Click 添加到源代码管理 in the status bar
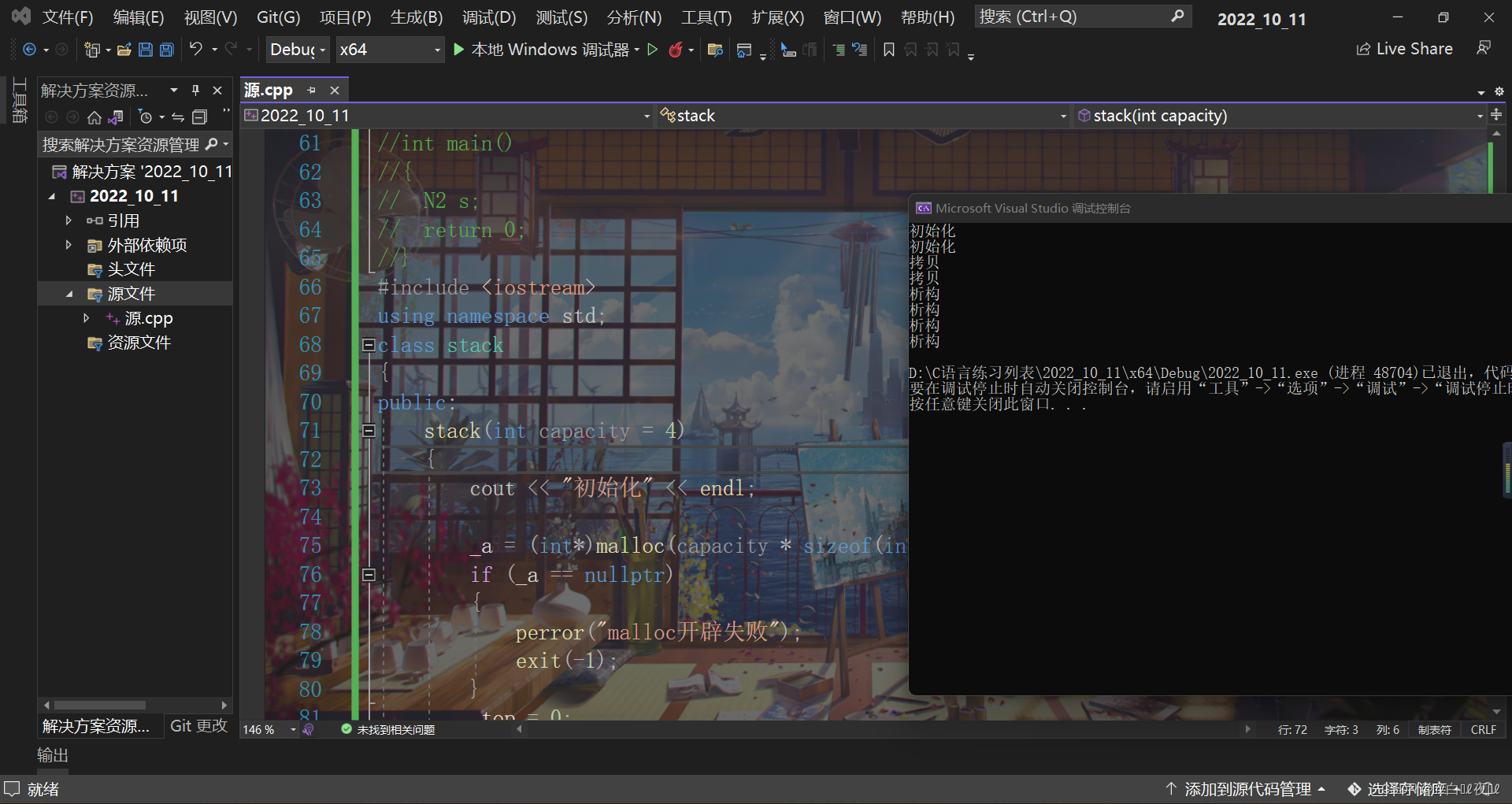 point(1248,788)
